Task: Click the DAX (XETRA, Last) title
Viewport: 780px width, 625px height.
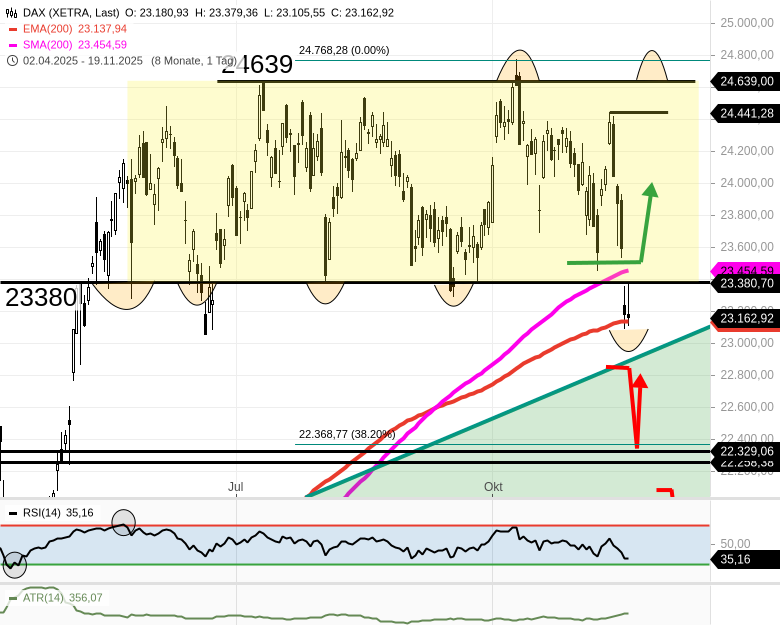Action: click(x=69, y=13)
